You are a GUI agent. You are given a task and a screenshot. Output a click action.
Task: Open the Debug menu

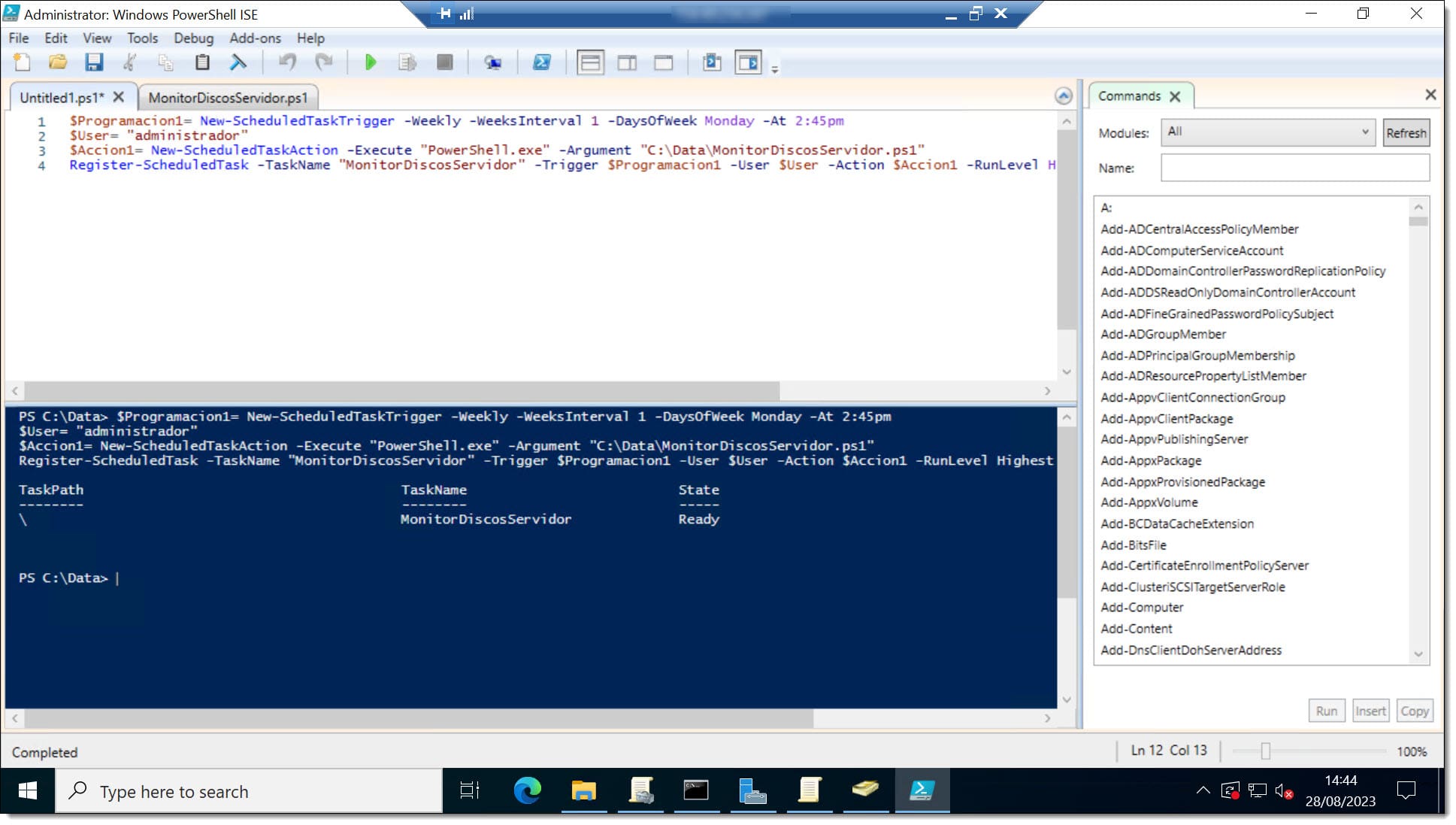pyautogui.click(x=192, y=38)
